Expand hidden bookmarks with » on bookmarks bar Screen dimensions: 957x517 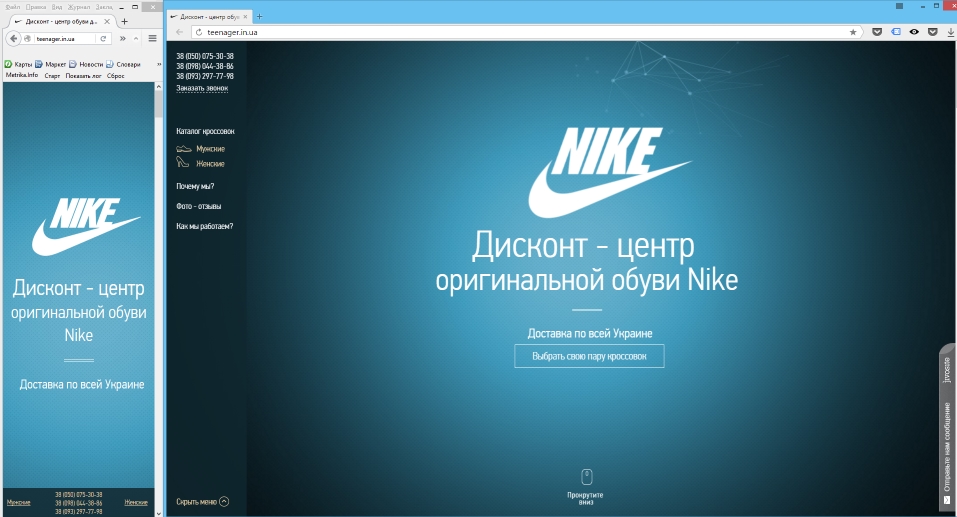click(159, 64)
